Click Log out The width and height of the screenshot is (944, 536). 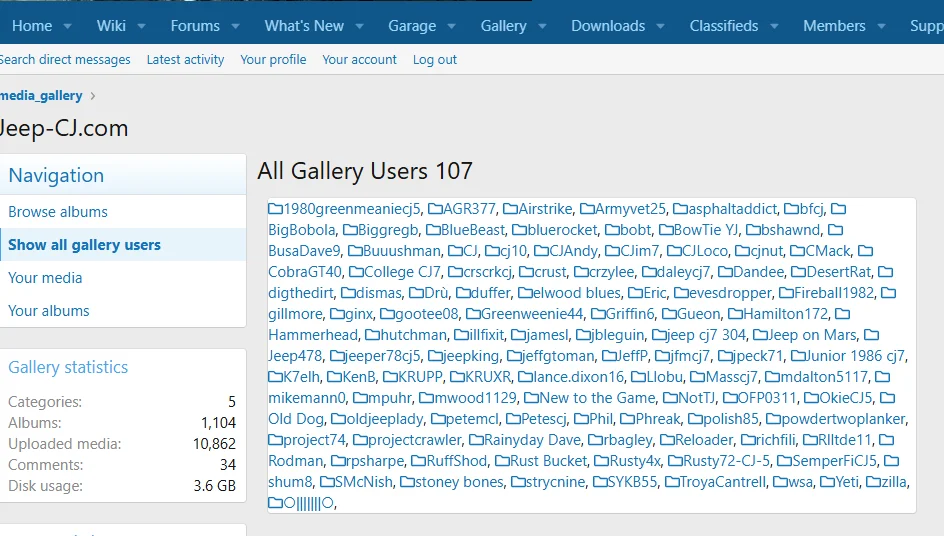tap(435, 60)
